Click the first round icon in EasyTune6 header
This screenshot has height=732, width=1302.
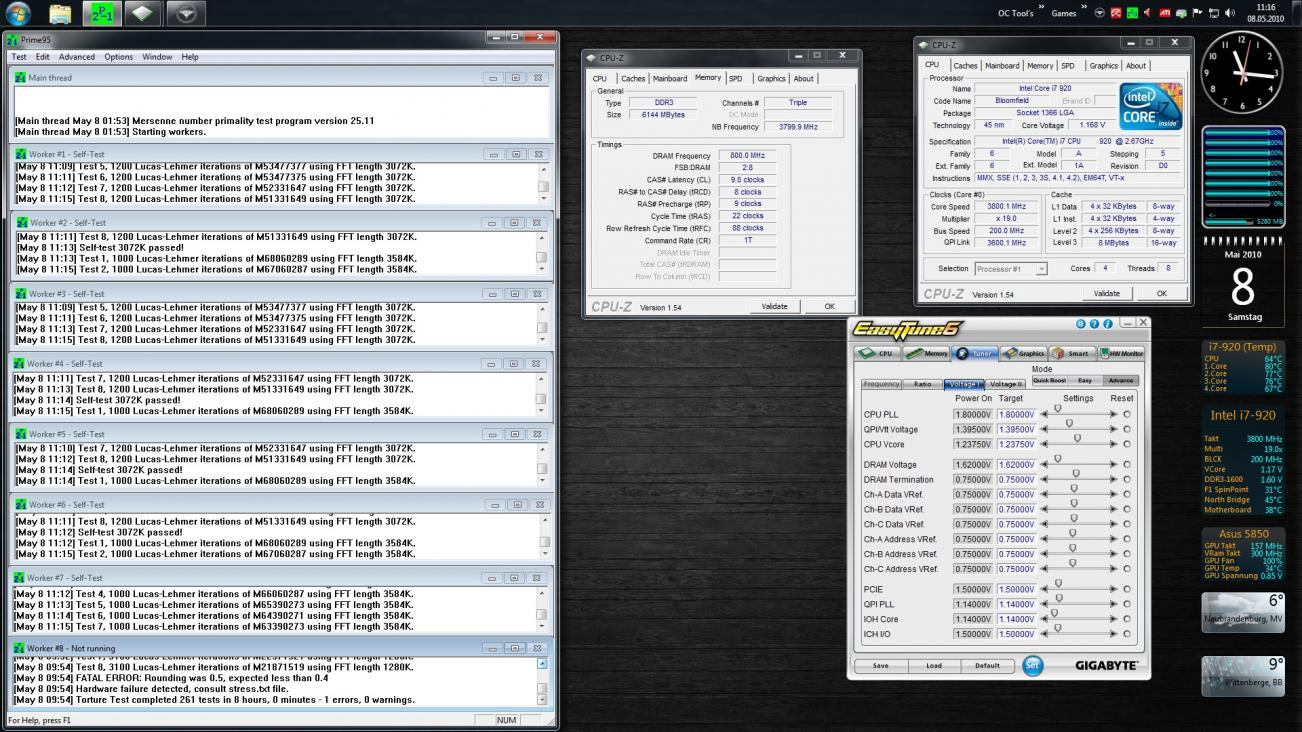(x=1082, y=324)
